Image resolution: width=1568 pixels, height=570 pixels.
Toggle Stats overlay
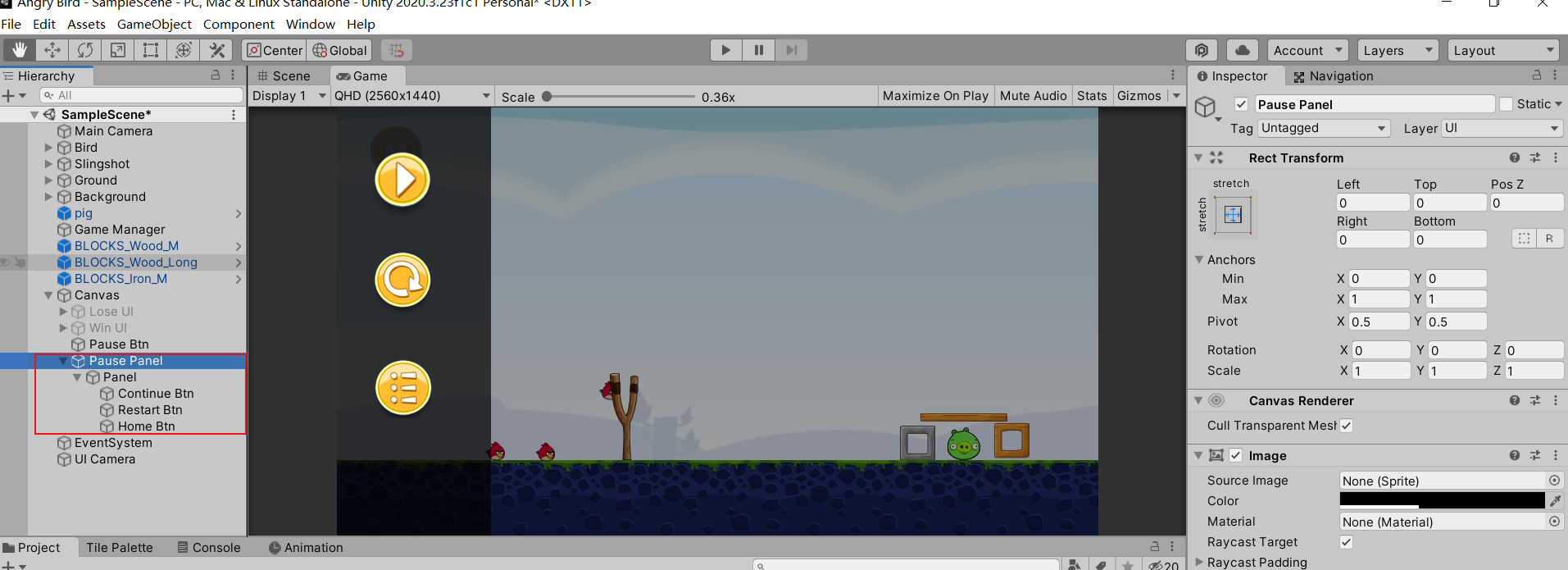[x=1092, y=96]
